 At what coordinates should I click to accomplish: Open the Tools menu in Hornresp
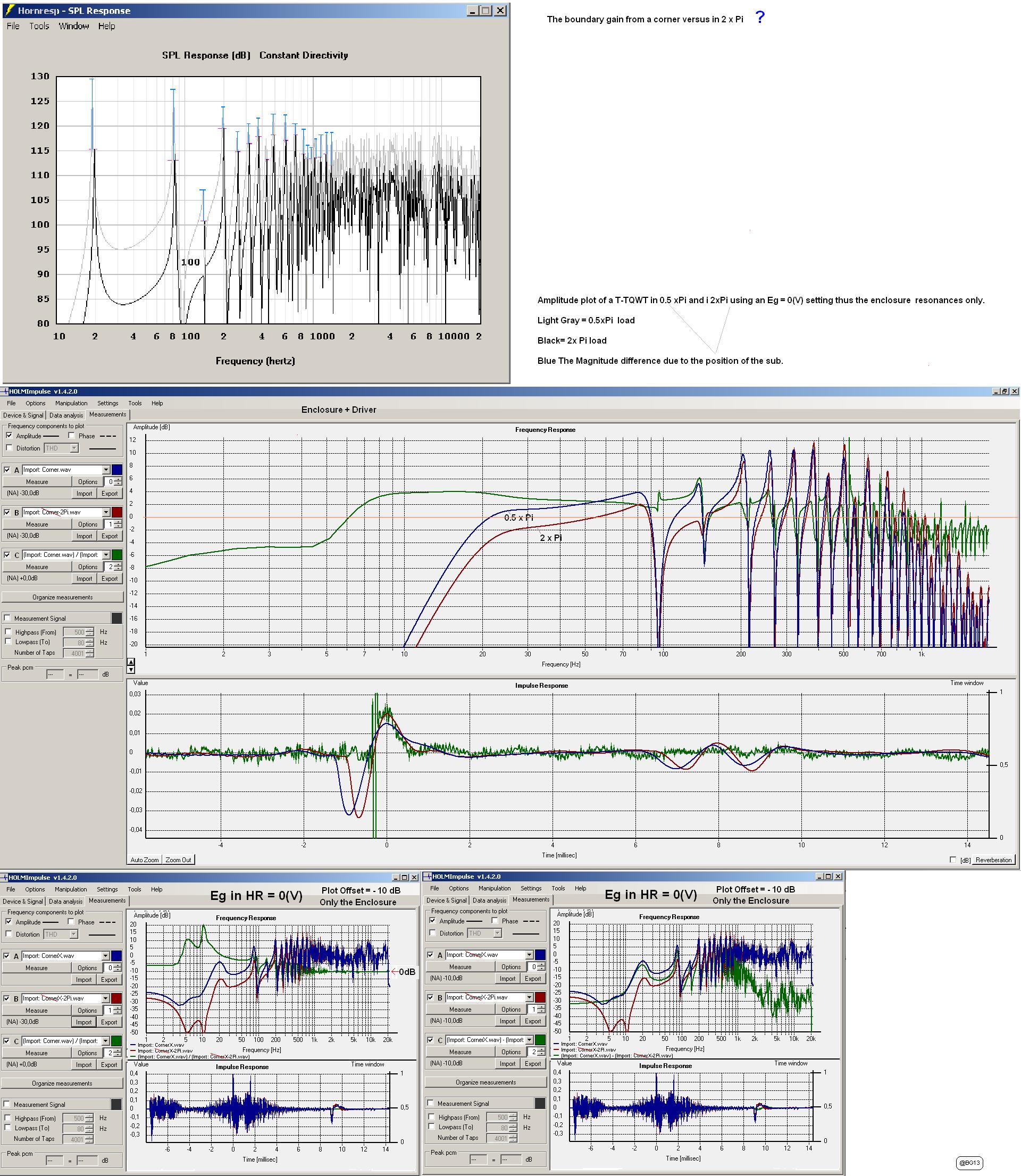(x=39, y=26)
